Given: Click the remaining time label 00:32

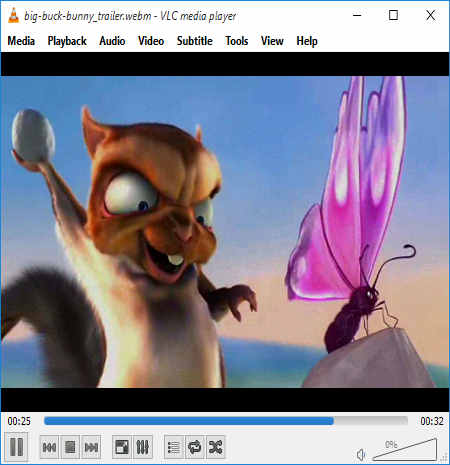Looking at the screenshot, I should coord(432,421).
